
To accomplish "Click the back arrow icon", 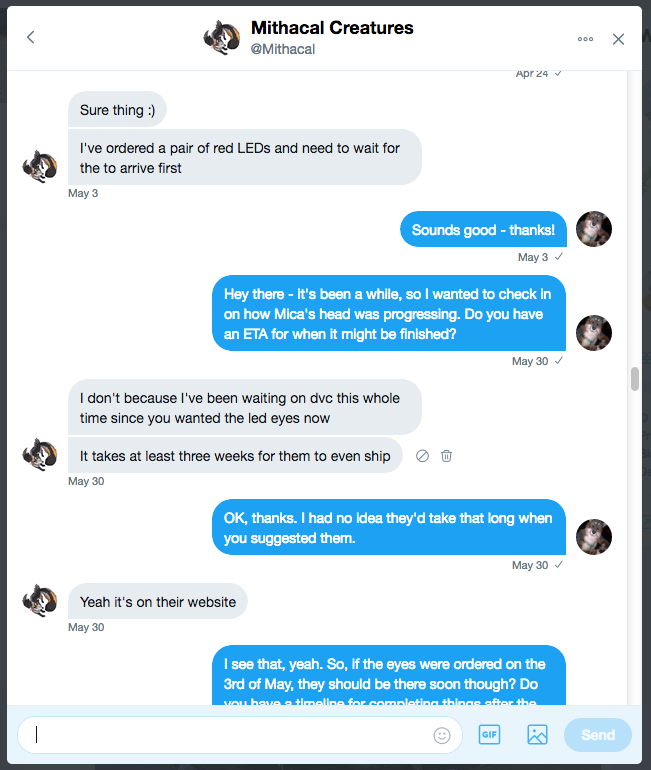I will pyautogui.click(x=31, y=38).
